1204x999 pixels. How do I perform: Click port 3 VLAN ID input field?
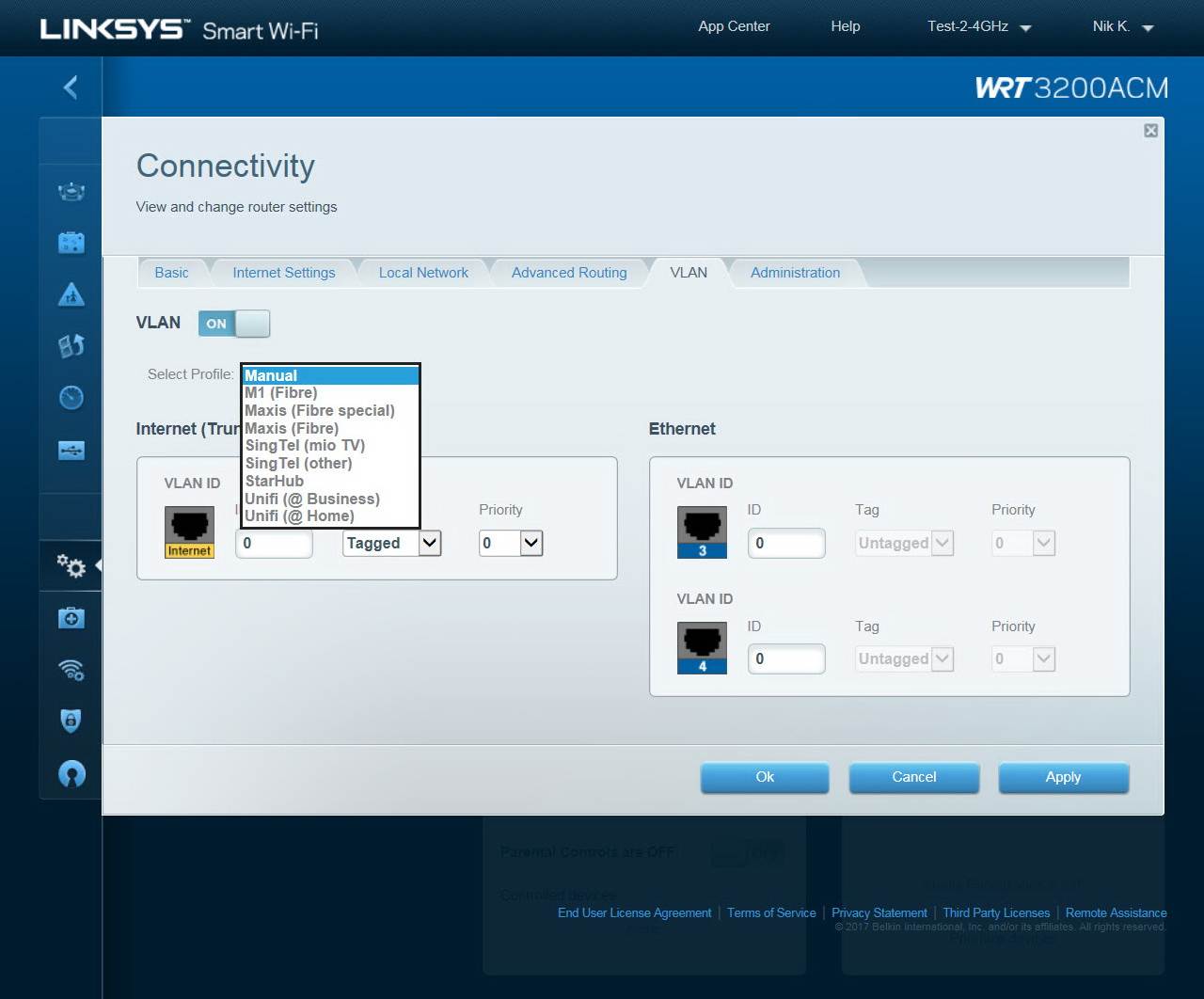click(786, 543)
